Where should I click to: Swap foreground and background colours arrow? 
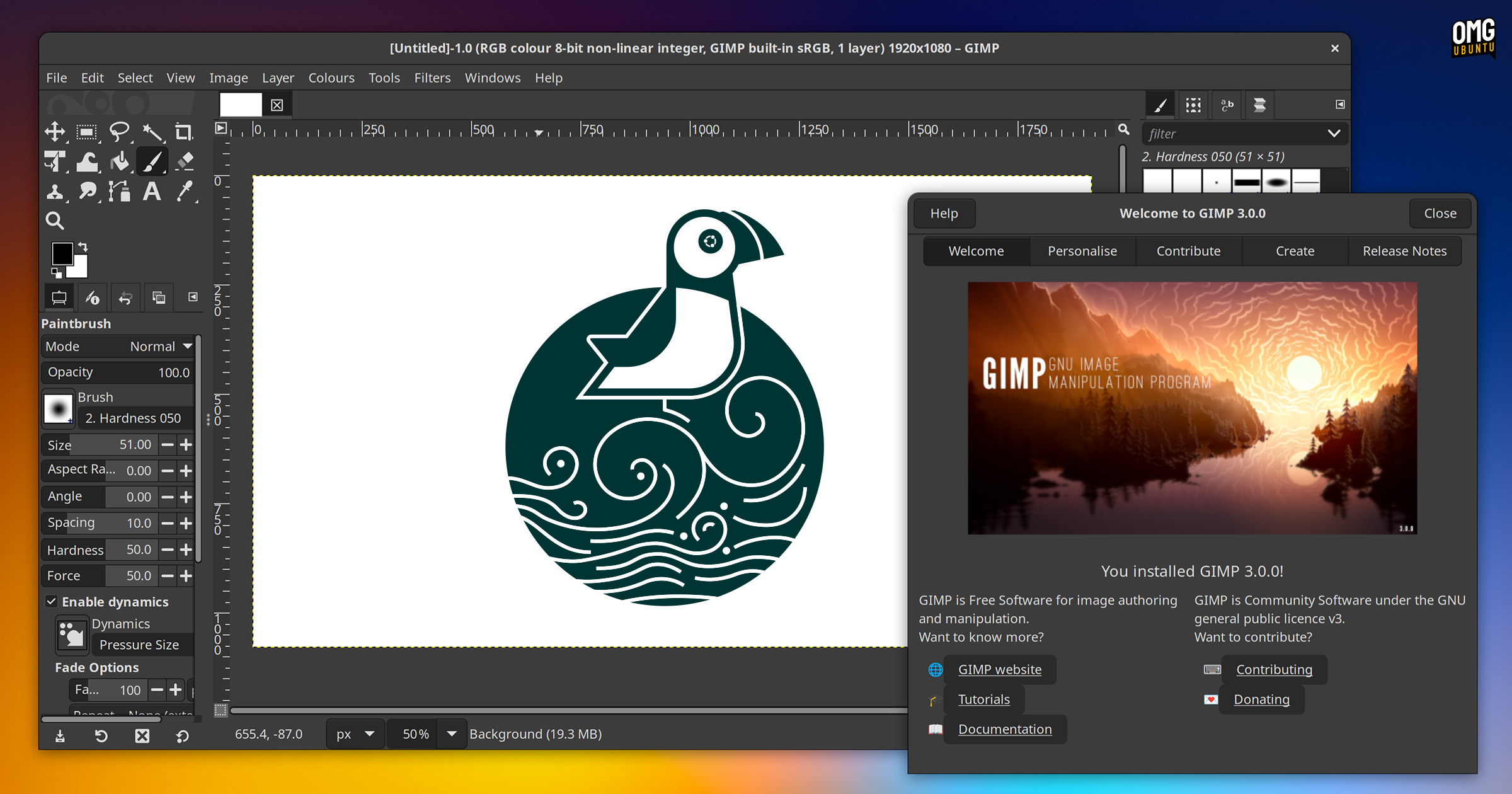(83, 246)
